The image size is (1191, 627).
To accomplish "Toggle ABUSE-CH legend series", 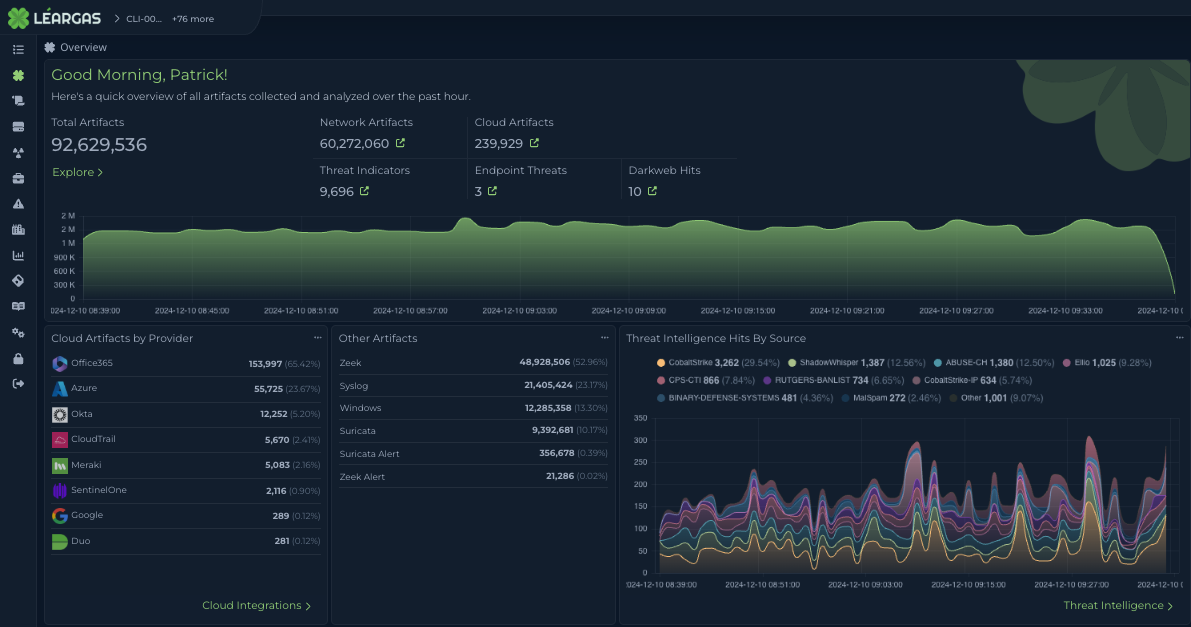I will click(x=994, y=363).
